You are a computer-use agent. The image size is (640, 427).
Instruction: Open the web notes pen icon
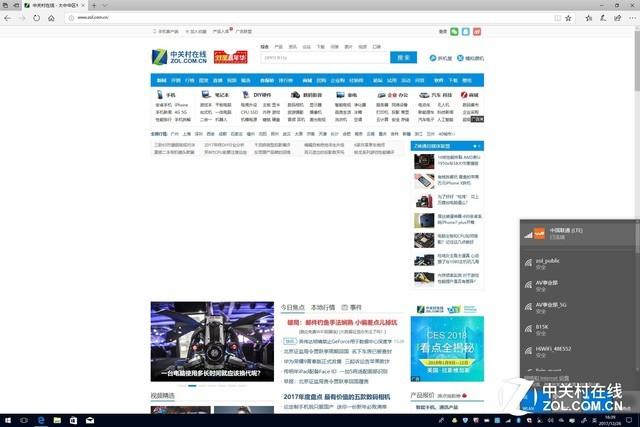pos(603,18)
